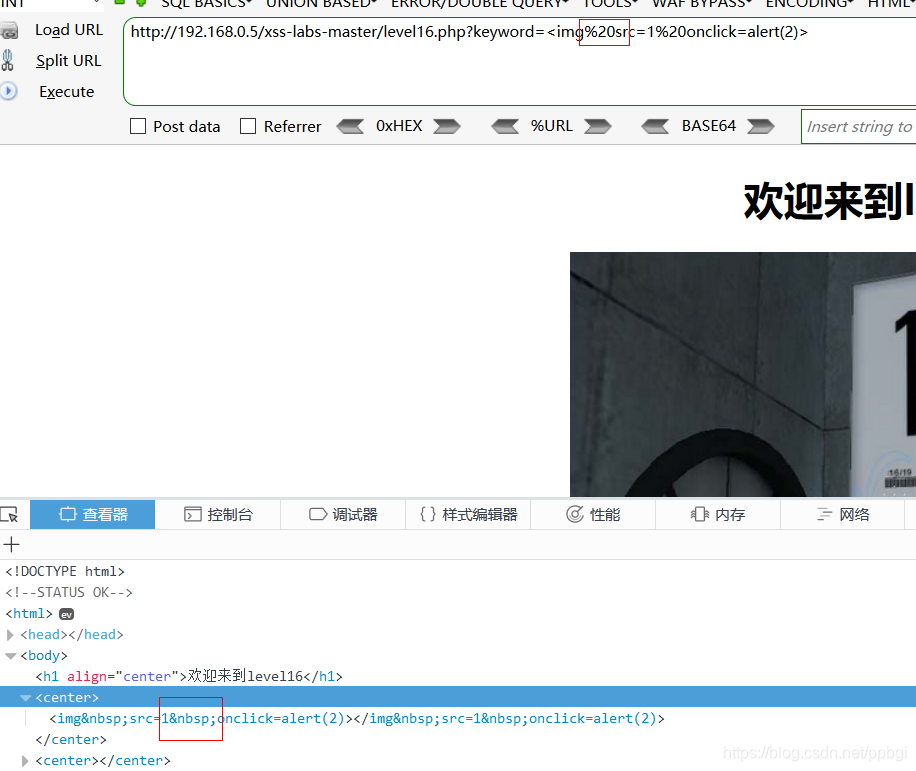Click the 0xHEX encode right arrow

click(447, 126)
